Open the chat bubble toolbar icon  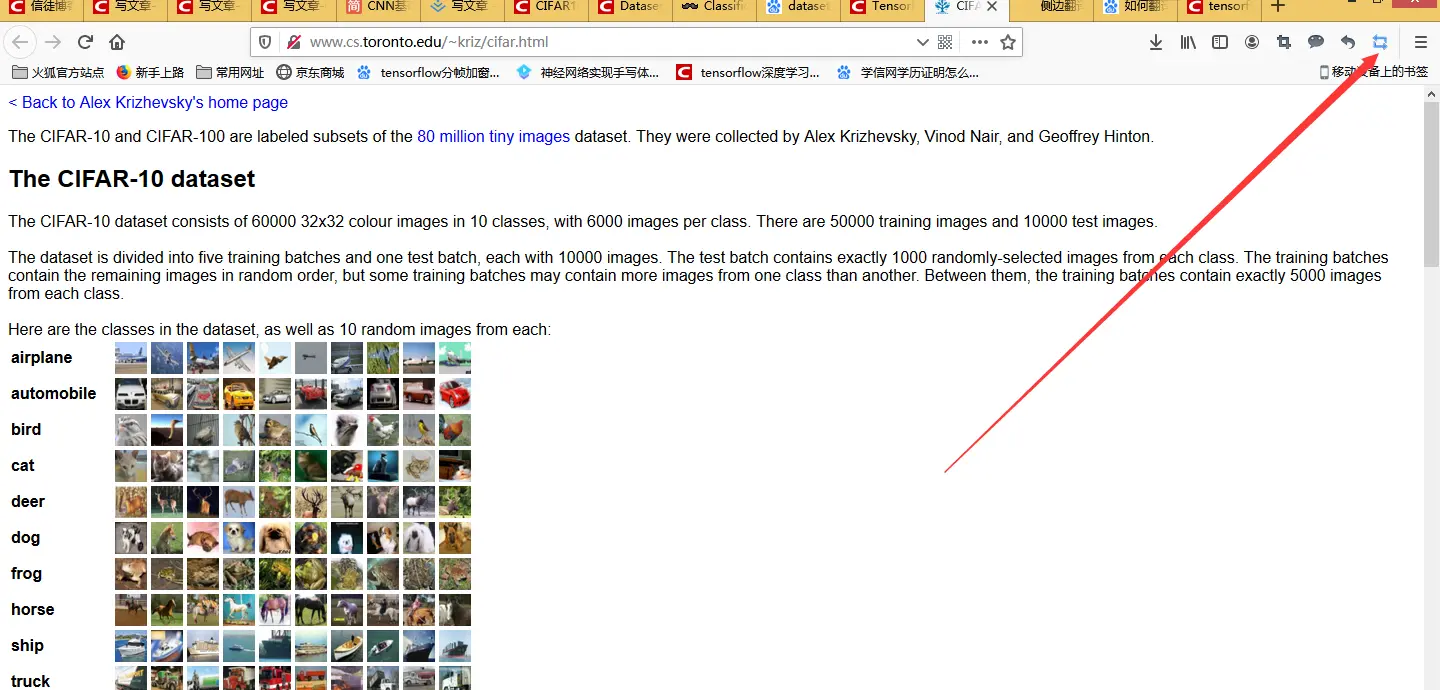pos(1316,42)
